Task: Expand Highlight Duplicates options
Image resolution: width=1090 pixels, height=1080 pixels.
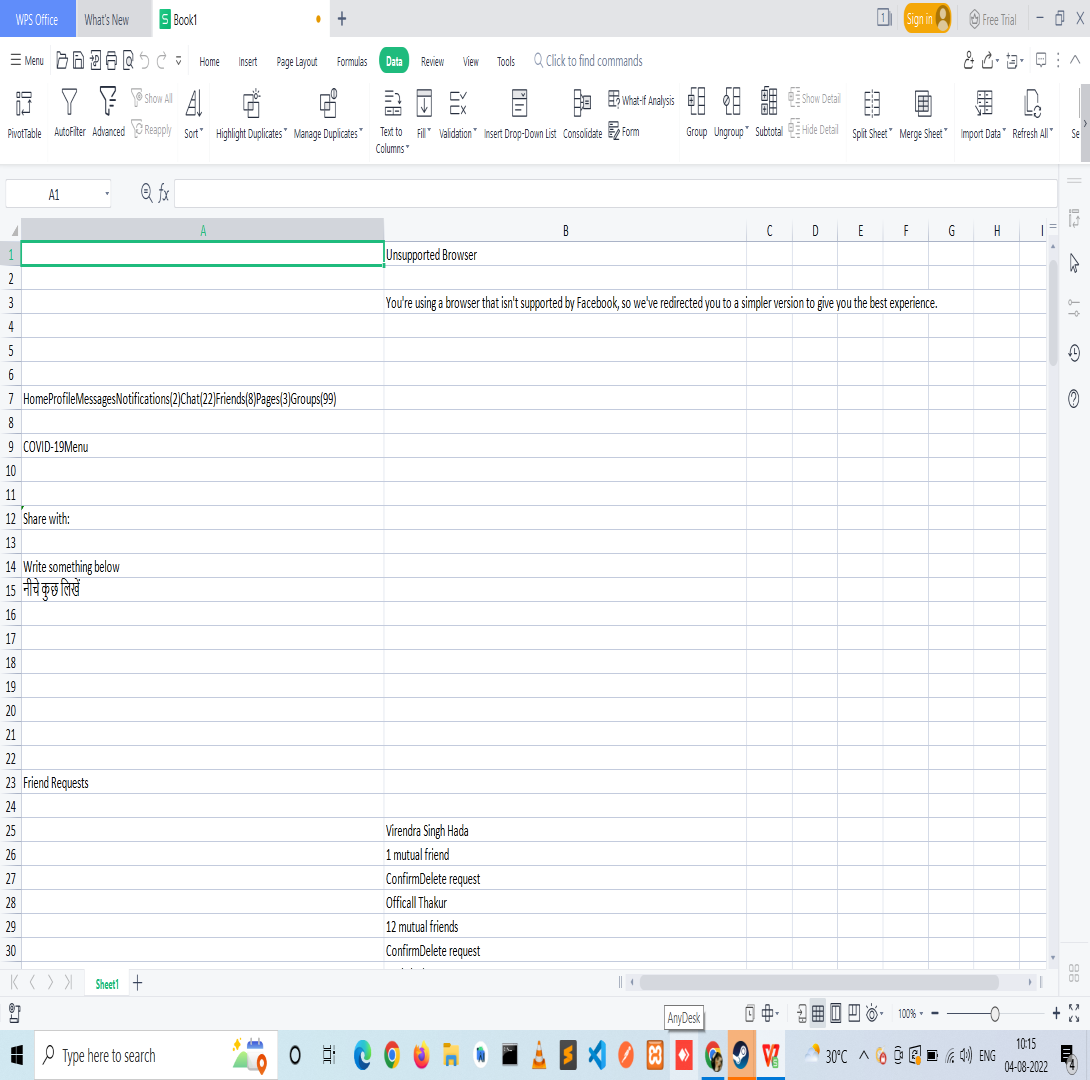Action: click(x=251, y=114)
